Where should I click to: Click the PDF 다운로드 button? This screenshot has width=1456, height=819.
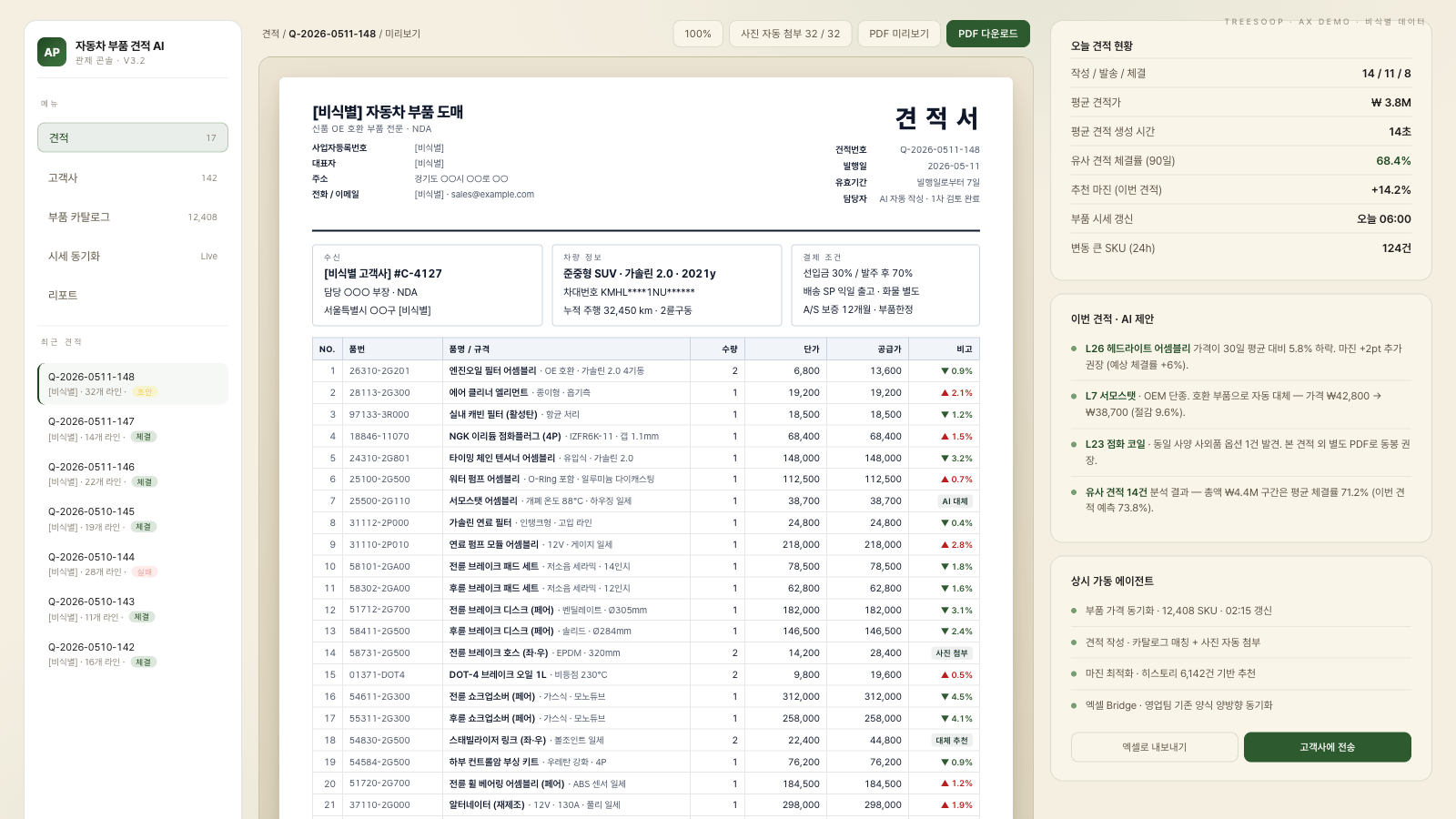(x=988, y=34)
